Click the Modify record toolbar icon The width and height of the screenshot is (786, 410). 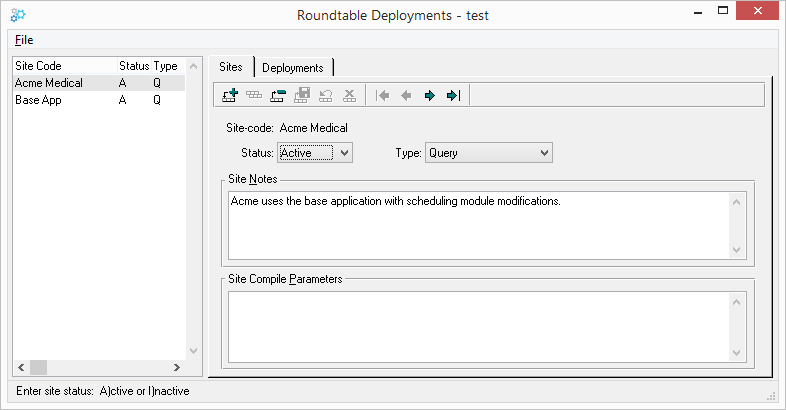[254, 95]
